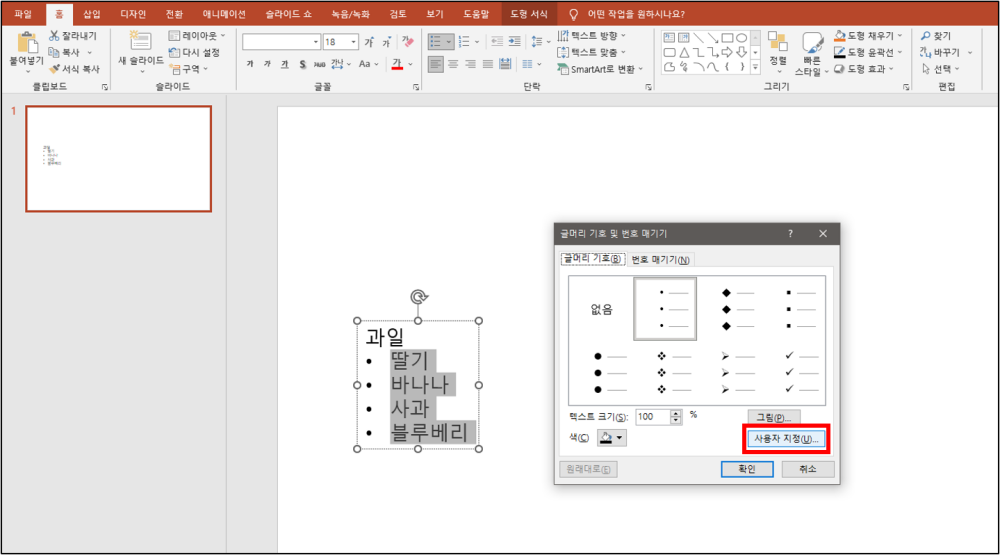Select right arrow shape in gallery

pos(727,52)
